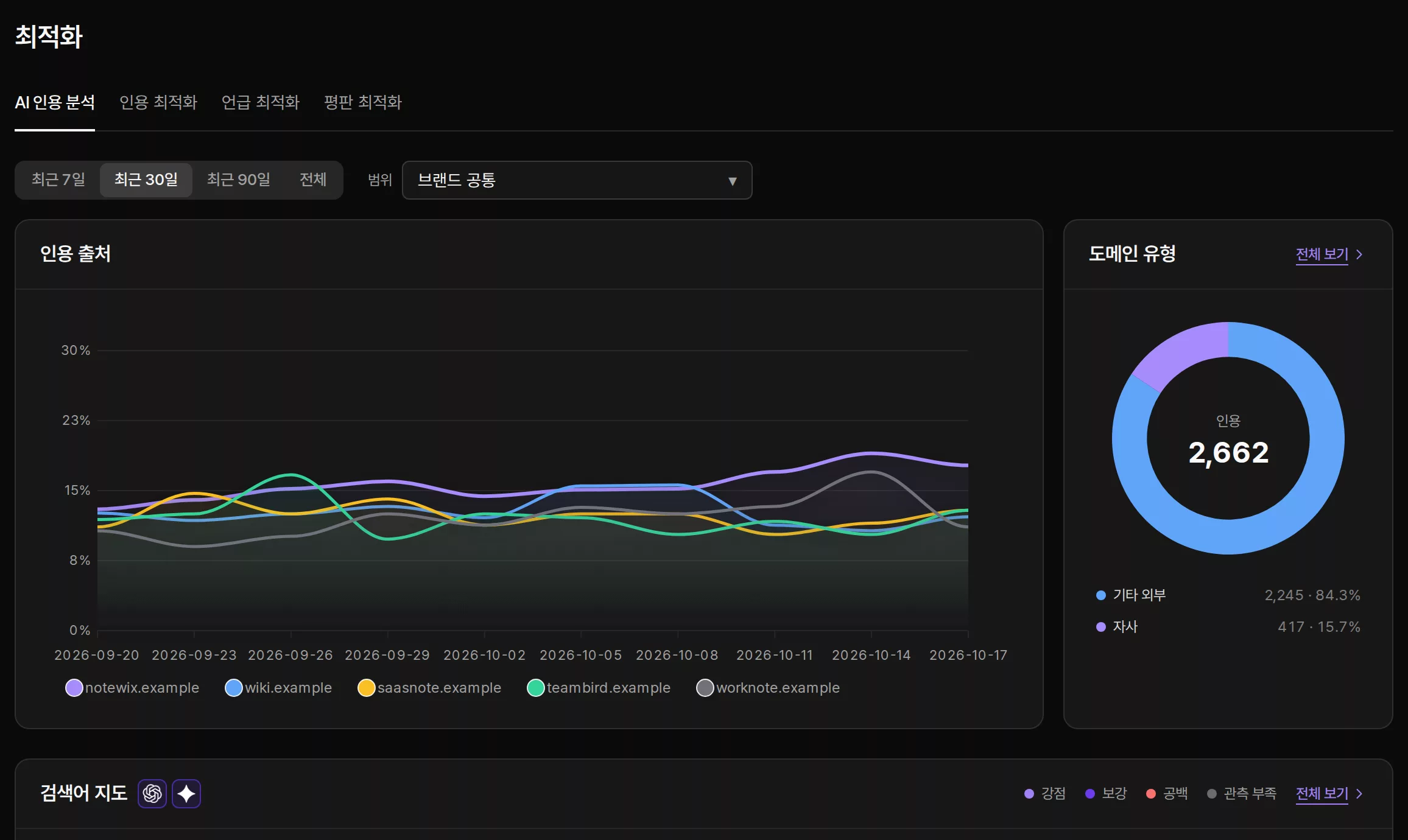The image size is (1408, 840).
Task: Select 최근 30일 time range
Action: point(146,180)
